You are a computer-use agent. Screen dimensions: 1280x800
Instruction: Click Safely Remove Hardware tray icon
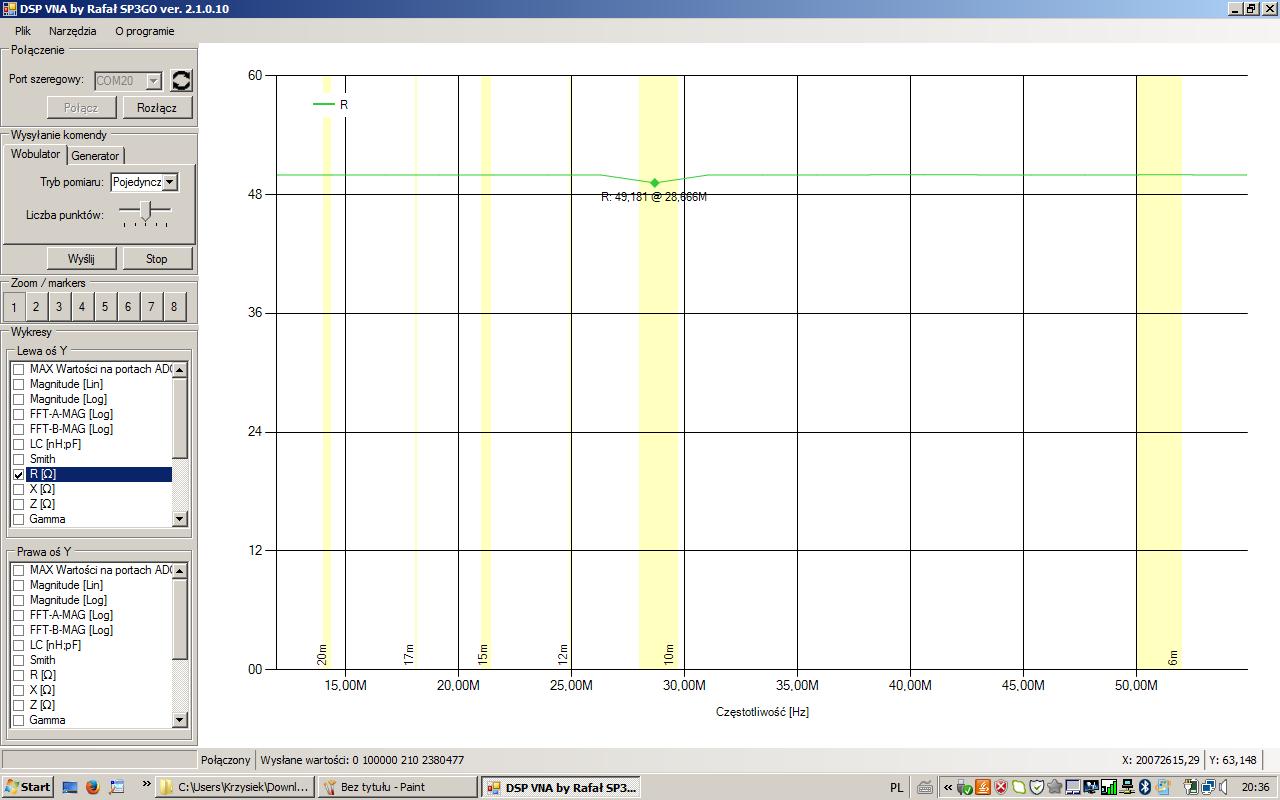[x=964, y=787]
